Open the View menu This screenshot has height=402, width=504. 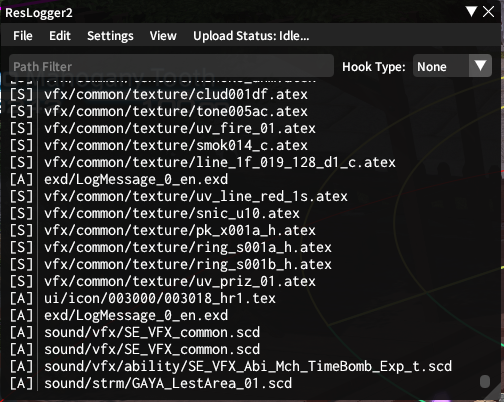coord(163,36)
